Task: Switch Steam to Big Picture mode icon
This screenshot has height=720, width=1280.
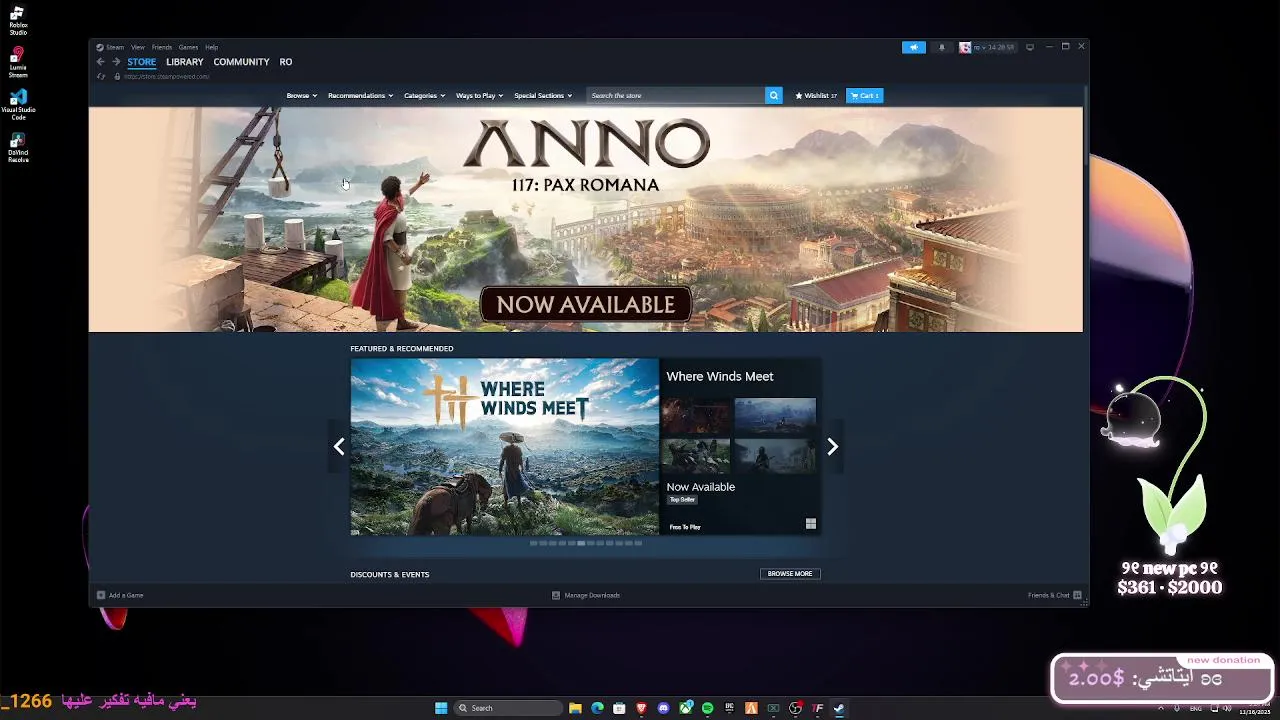Action: tap(1030, 47)
